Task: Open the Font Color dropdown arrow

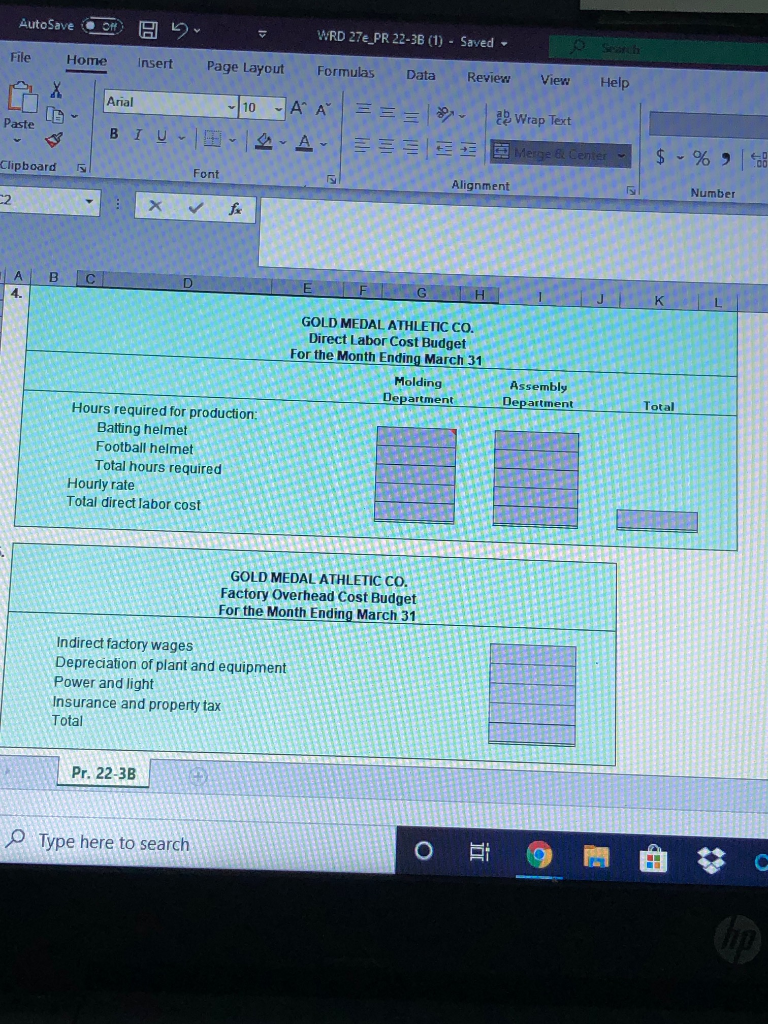Action: click(323, 144)
